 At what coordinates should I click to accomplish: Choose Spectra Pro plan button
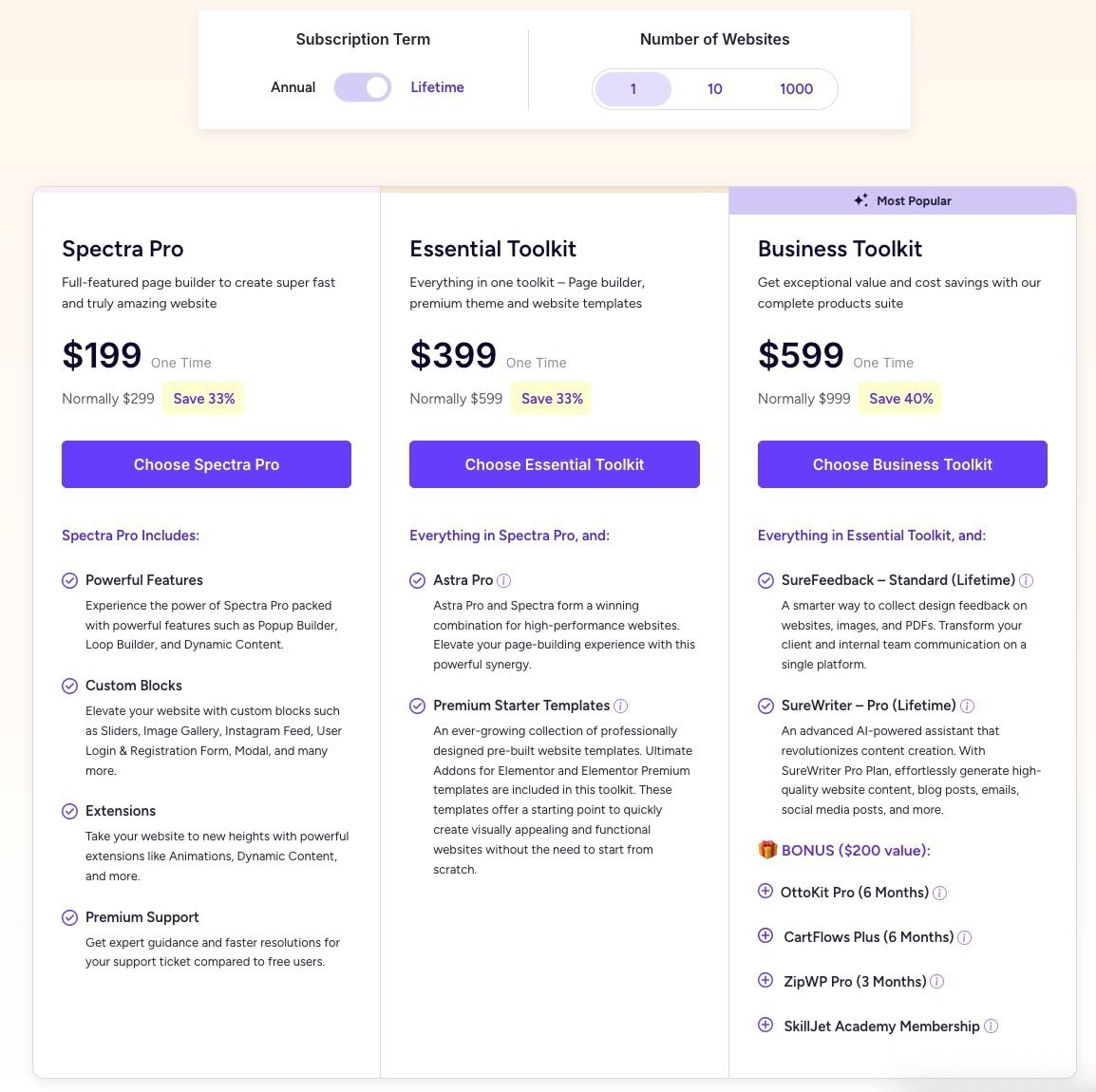click(206, 464)
